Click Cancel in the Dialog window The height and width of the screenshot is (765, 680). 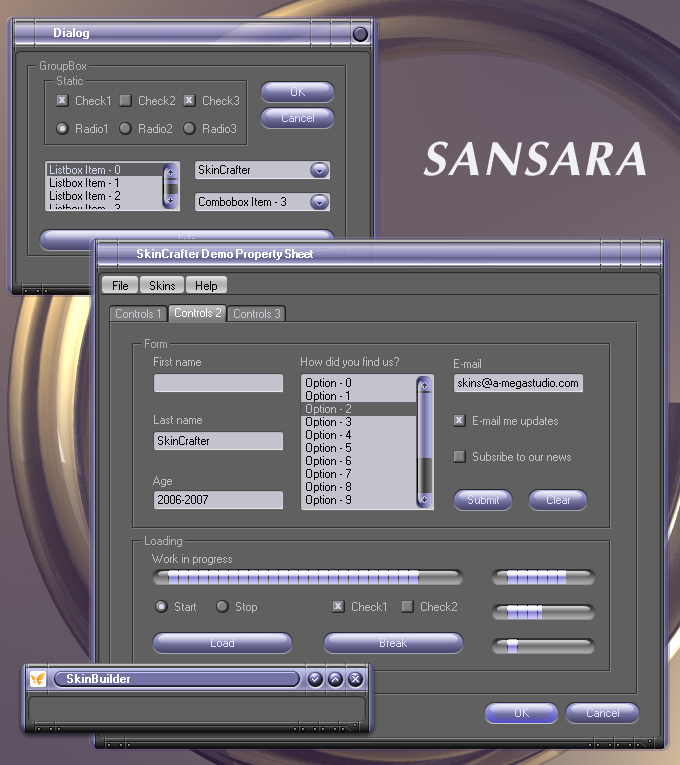tap(298, 118)
